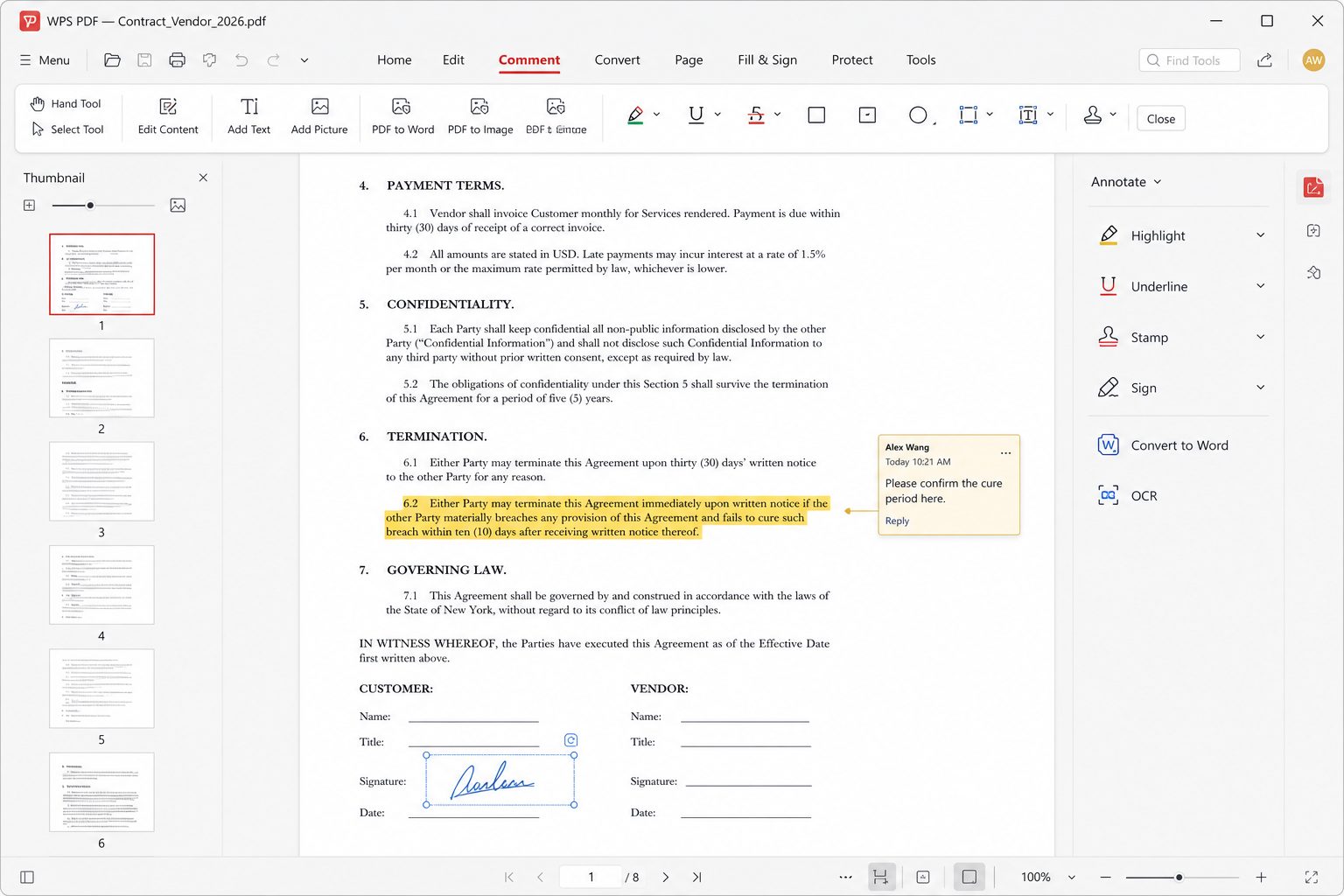The width and height of the screenshot is (1344, 896).
Task: Open the Tools tab
Action: (x=921, y=59)
